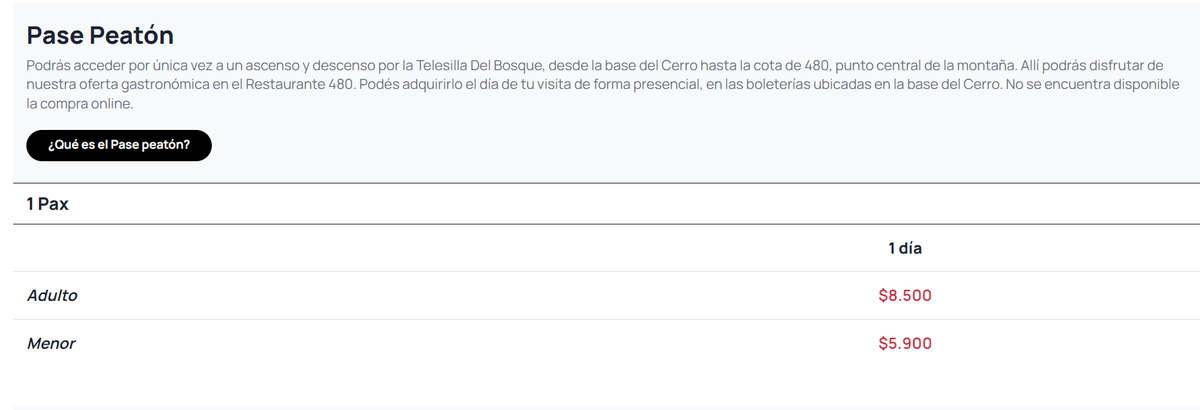Click the $8.500 adult price
Viewport: 1200px width, 410px height.
point(904,296)
